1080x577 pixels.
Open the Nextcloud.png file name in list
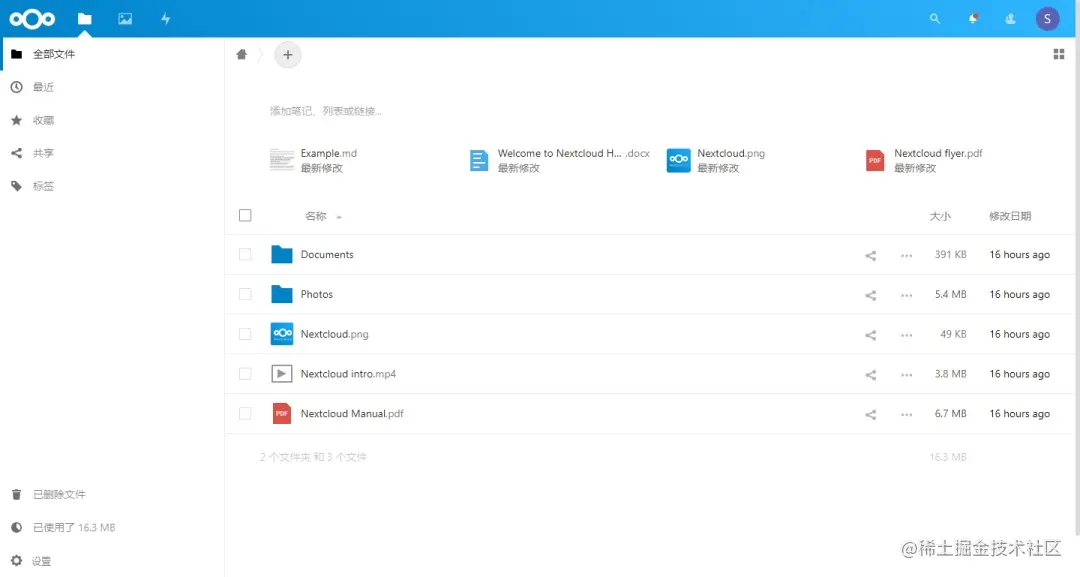[334, 335]
